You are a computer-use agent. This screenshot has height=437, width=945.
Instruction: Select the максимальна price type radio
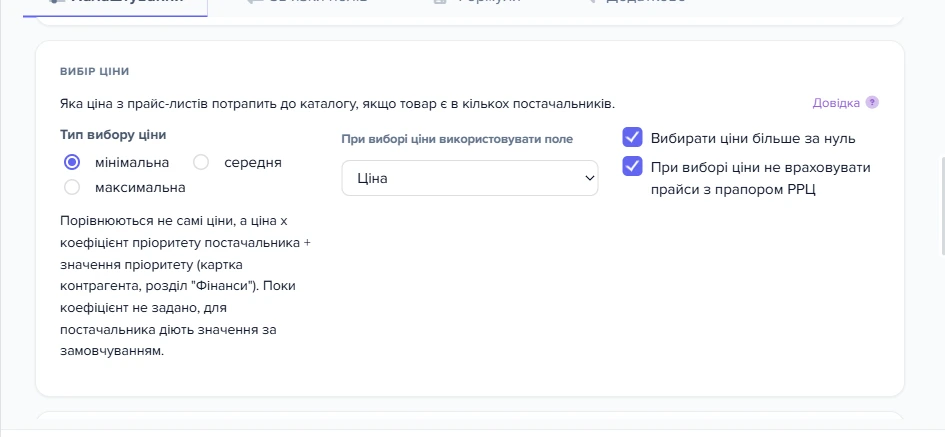72,187
